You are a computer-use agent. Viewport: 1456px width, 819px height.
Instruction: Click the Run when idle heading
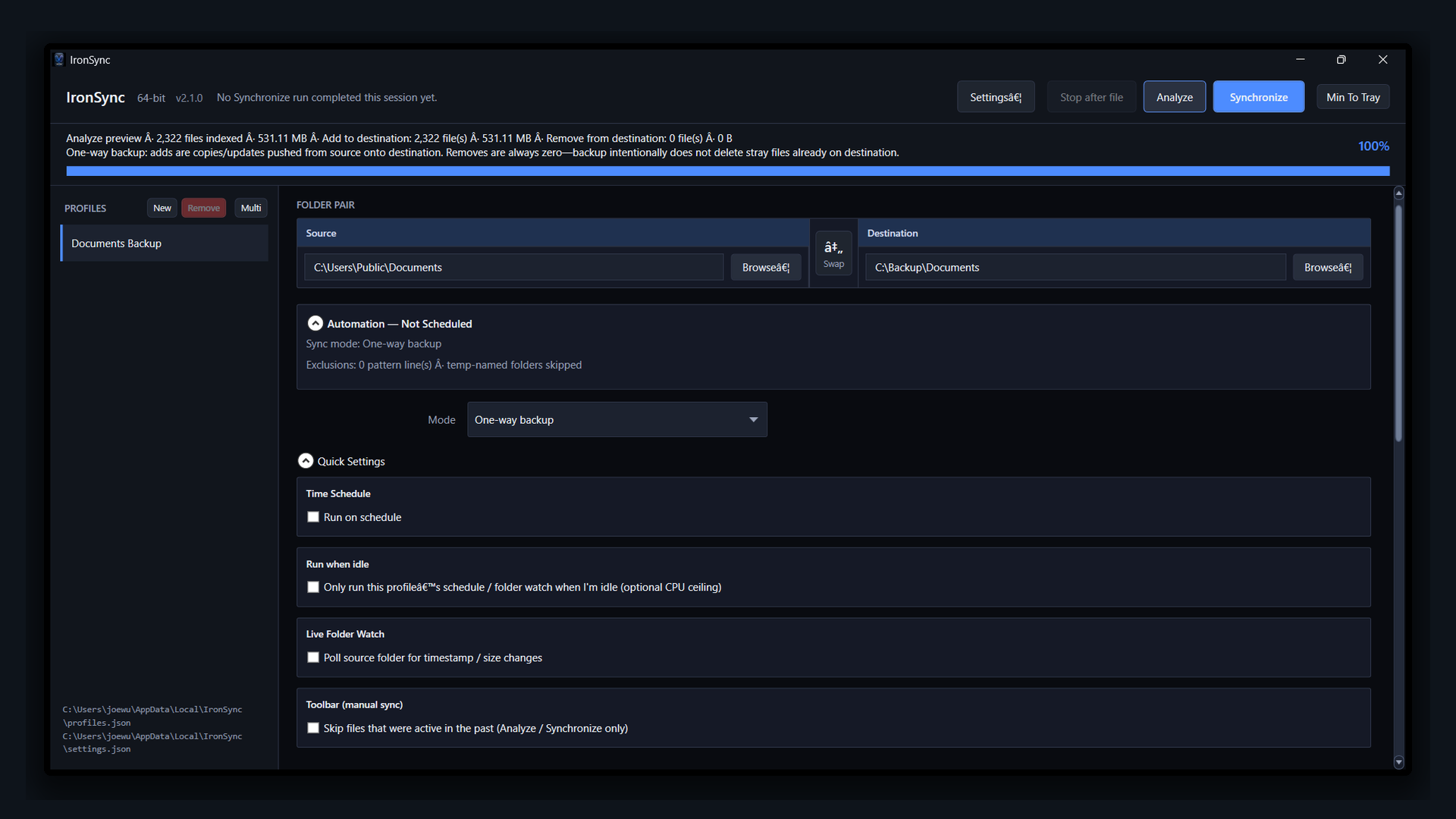[x=337, y=564]
